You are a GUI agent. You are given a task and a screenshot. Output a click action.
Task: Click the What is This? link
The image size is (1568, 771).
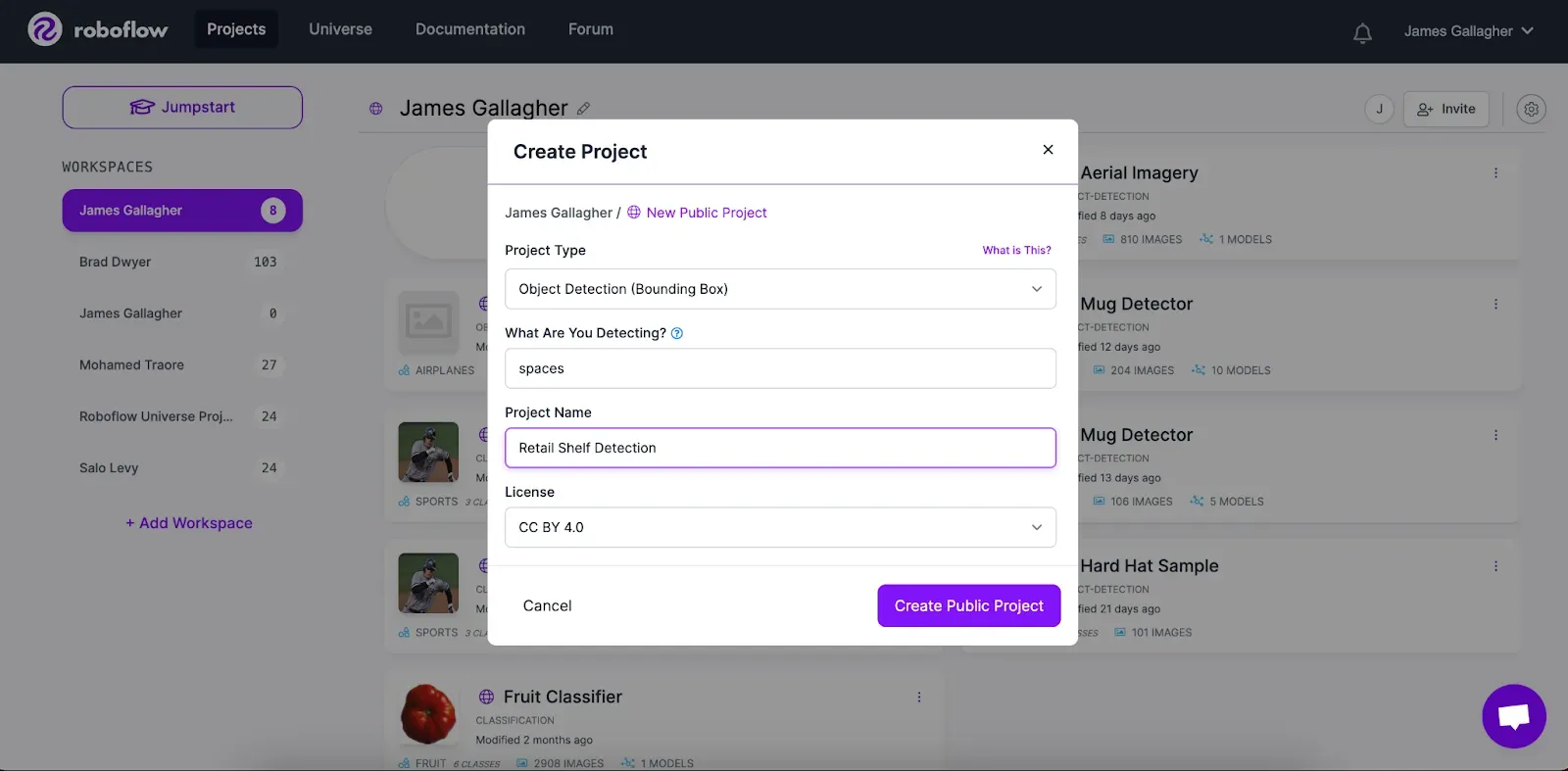pos(1016,250)
